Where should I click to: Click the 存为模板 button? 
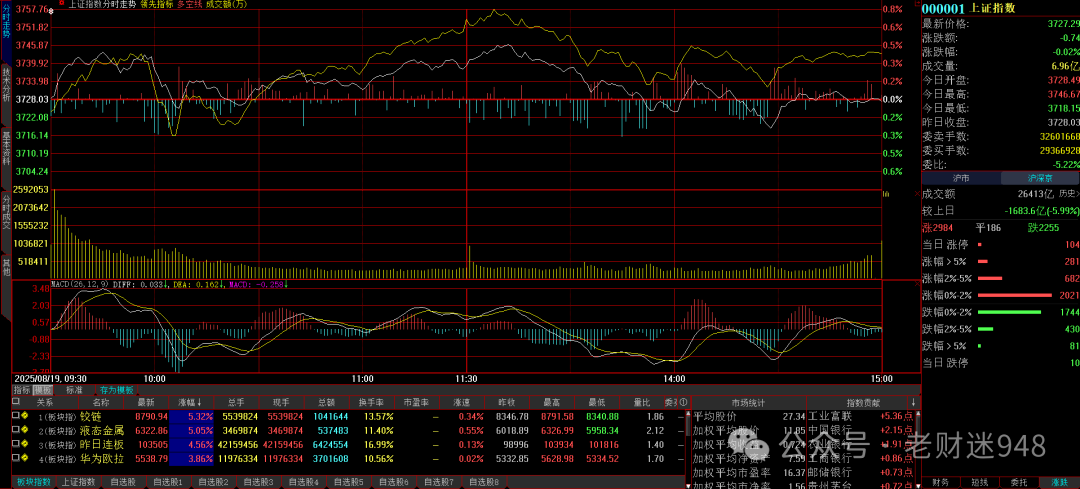pos(116,390)
